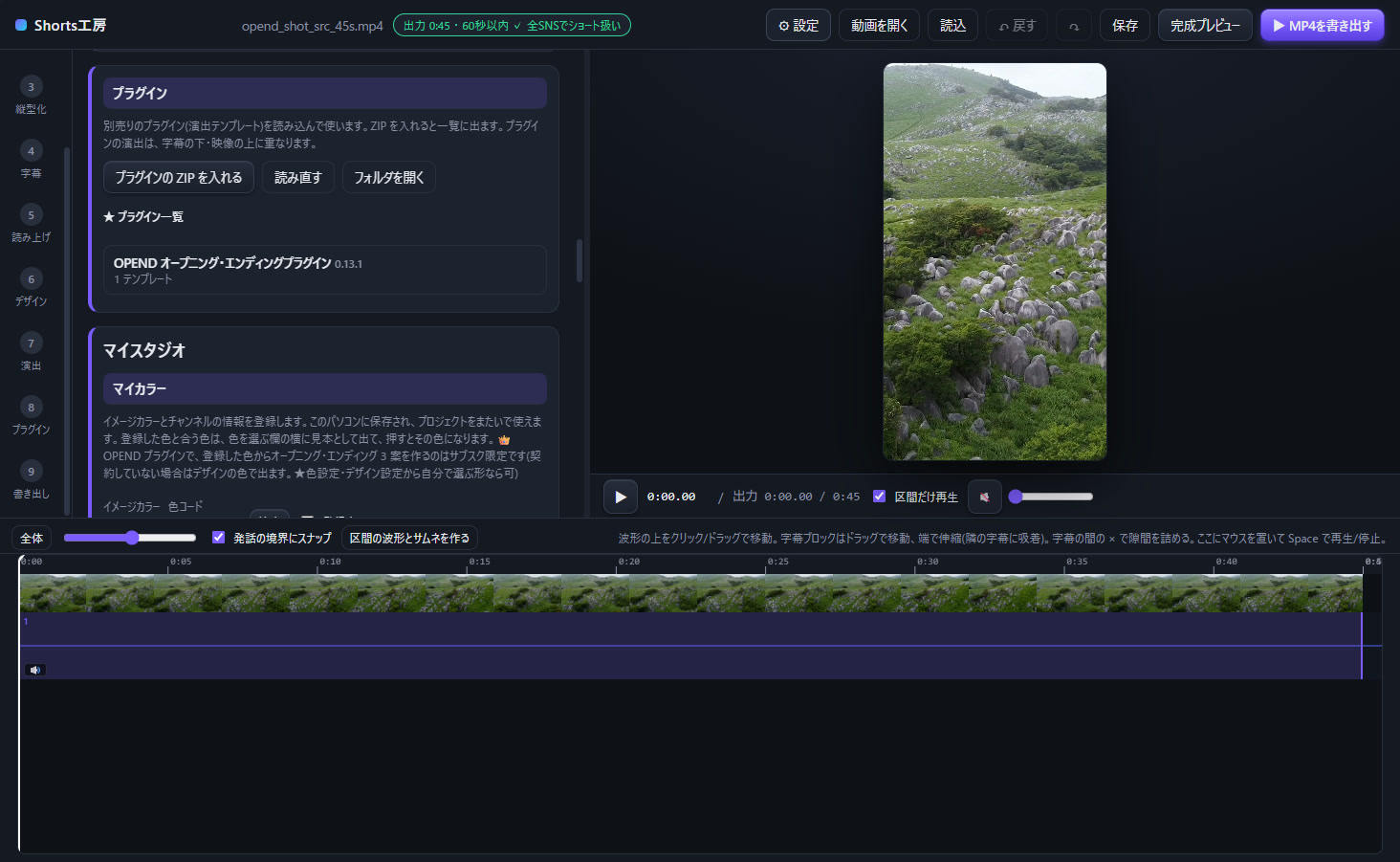The height and width of the screenshot is (862, 1400).
Task: Toggle the preview mute speaker icon
Action: tap(985, 497)
